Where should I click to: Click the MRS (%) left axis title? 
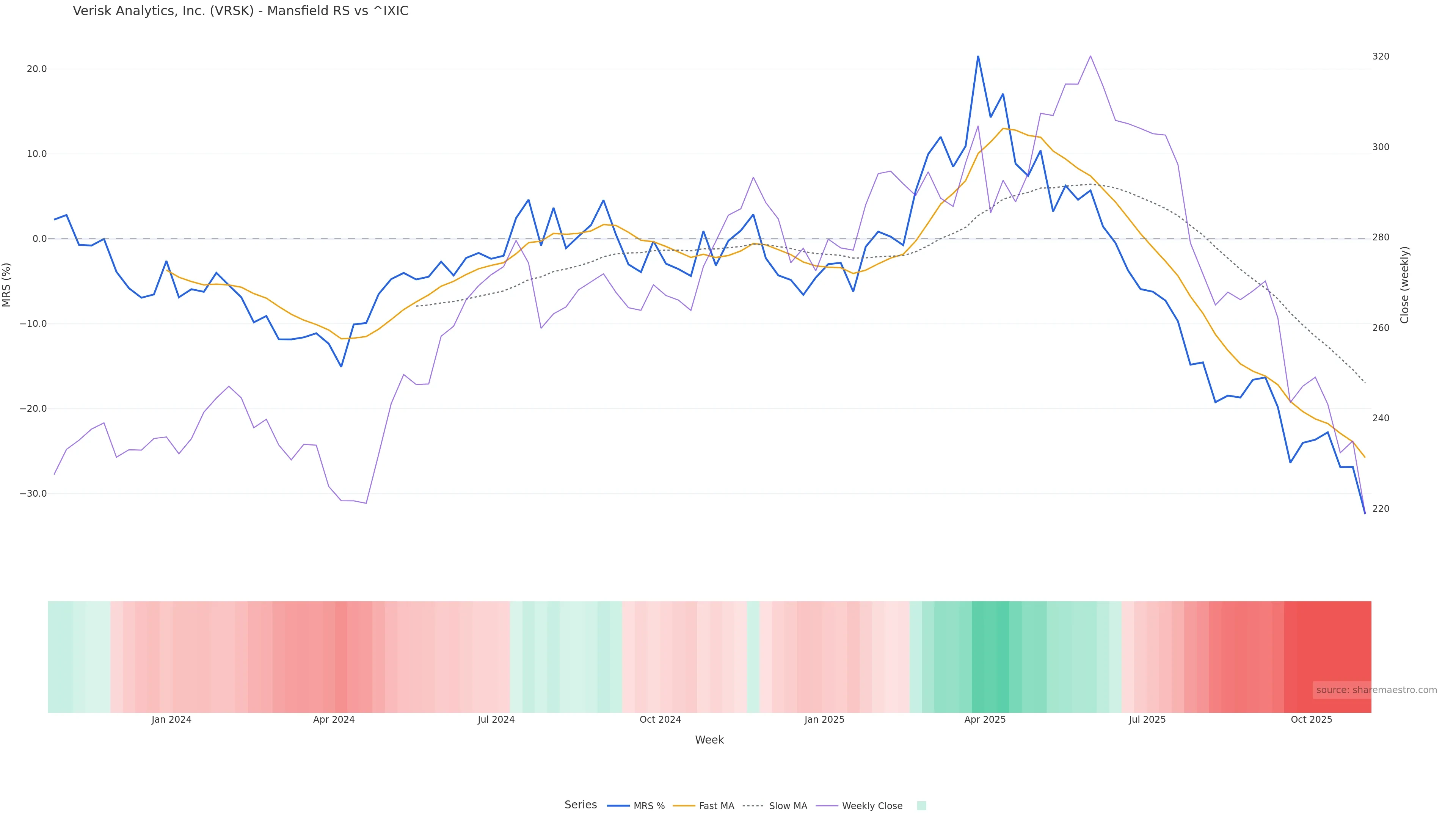point(7,285)
